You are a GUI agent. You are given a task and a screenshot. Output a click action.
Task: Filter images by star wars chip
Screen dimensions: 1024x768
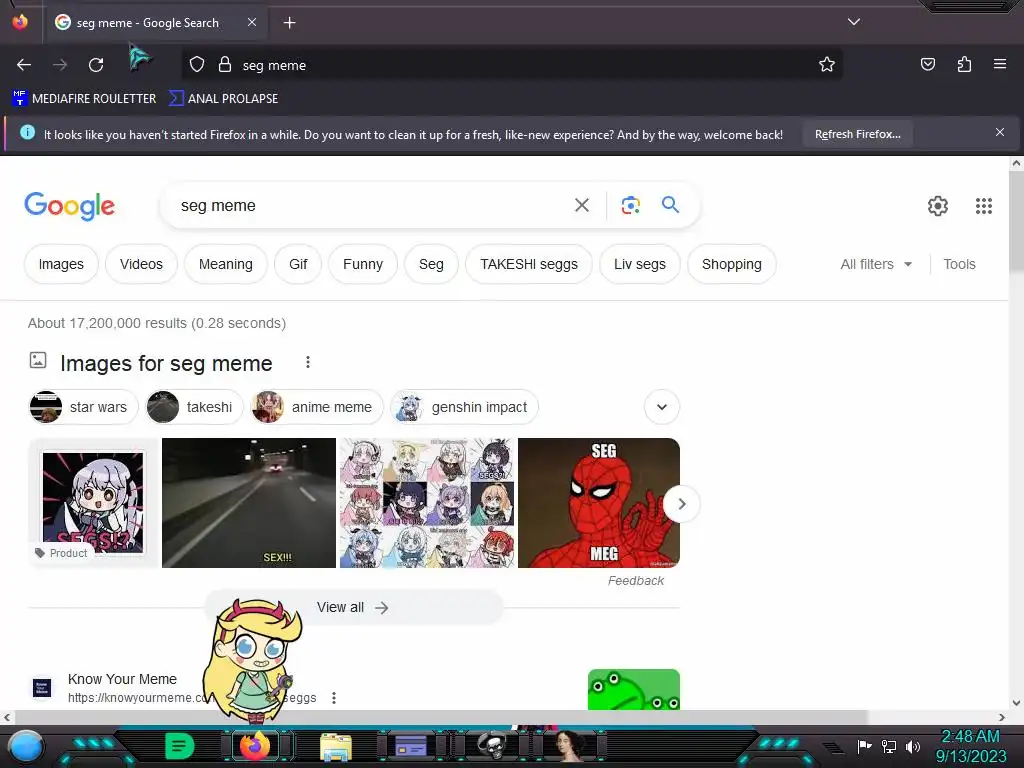84,407
